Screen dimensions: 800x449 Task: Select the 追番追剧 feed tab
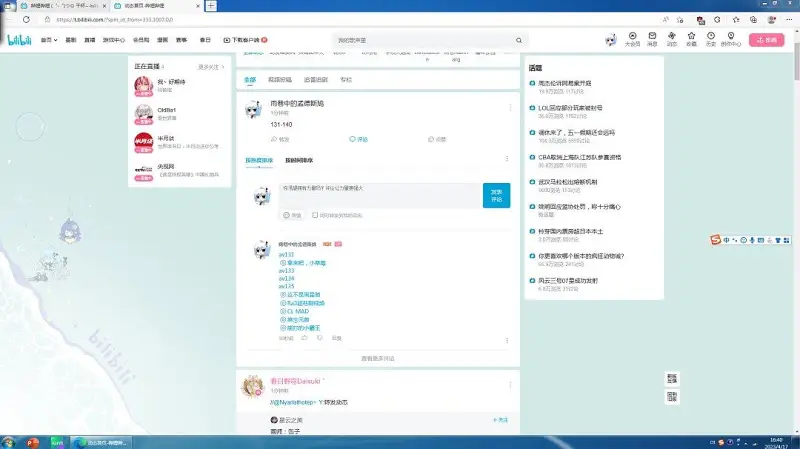pos(316,80)
